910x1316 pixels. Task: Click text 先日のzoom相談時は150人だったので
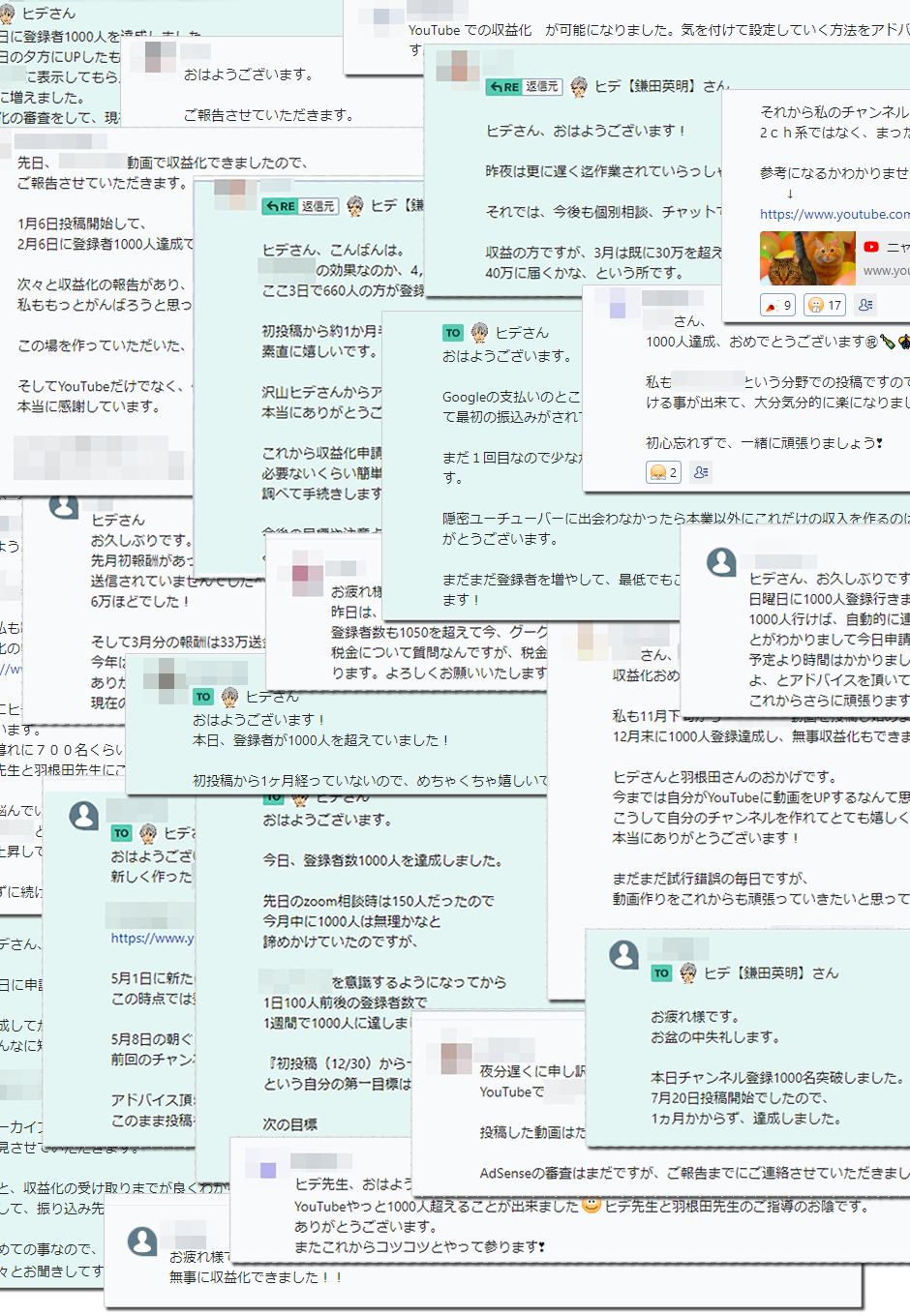[x=378, y=901]
